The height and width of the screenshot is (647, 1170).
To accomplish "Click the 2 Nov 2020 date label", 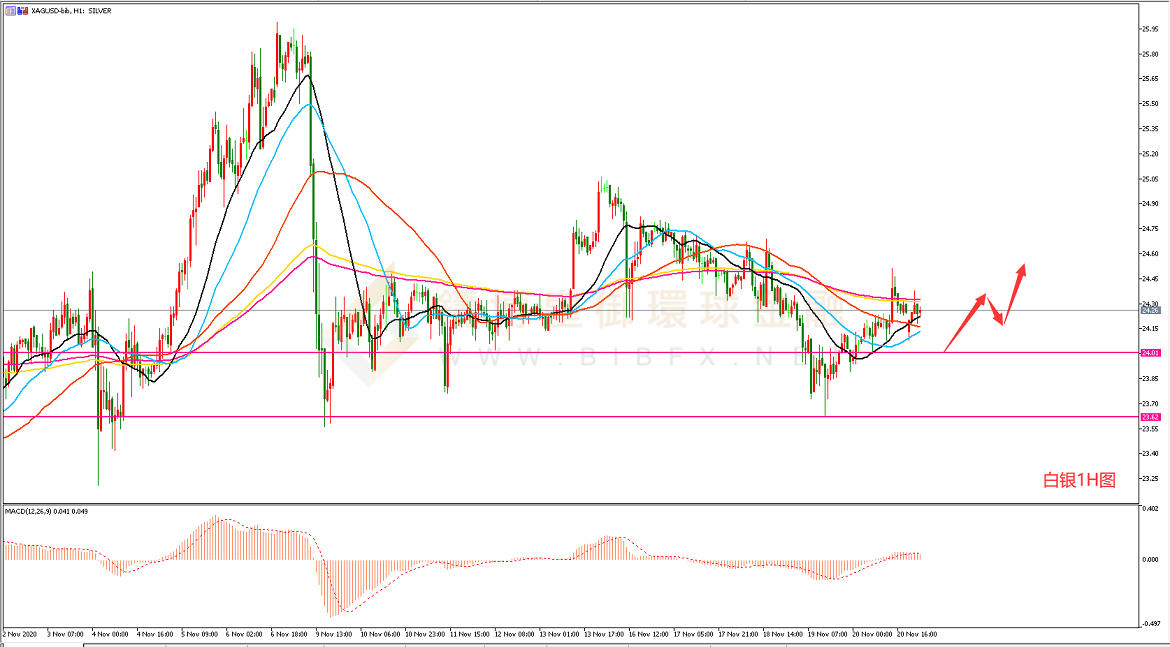I will pyautogui.click(x=18, y=633).
